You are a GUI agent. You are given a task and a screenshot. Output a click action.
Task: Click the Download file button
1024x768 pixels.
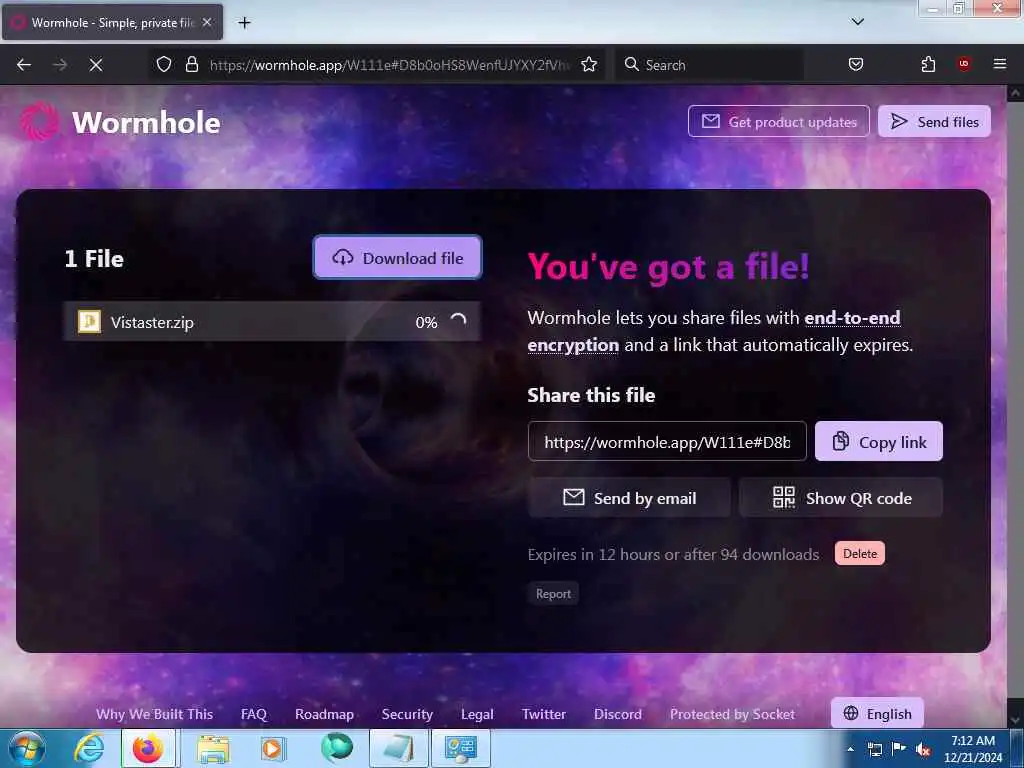(397, 257)
